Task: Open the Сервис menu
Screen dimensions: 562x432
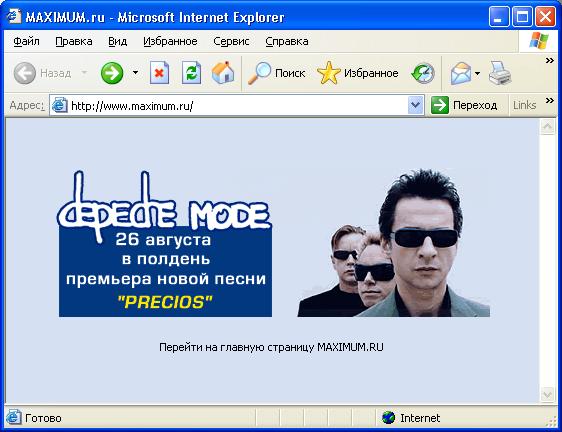Action: pos(231,42)
